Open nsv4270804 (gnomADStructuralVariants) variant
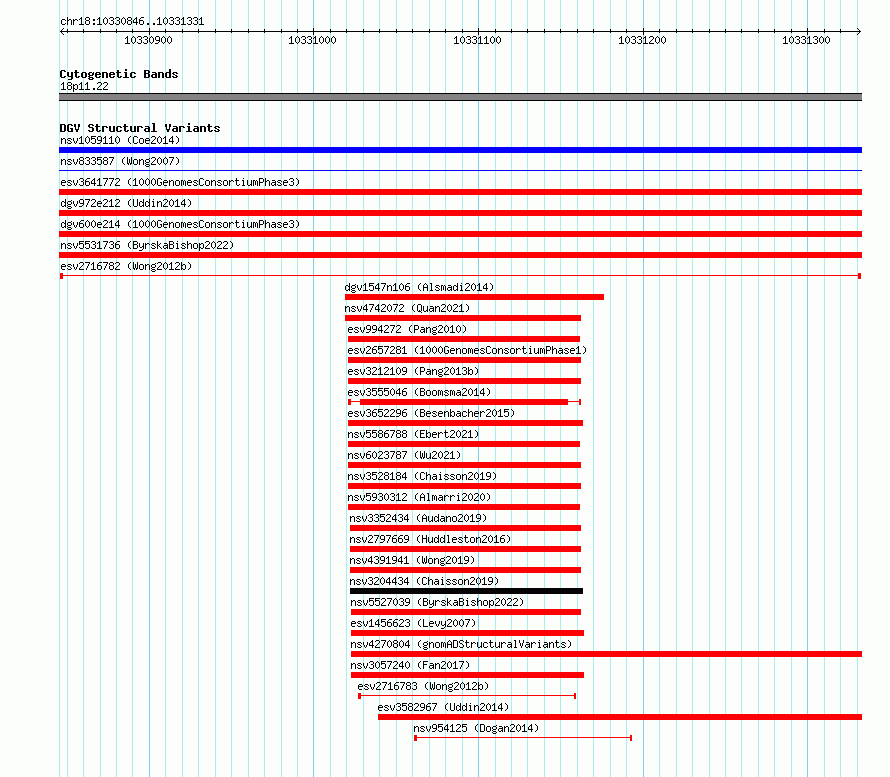This screenshot has width=890, height=777. [x=461, y=644]
